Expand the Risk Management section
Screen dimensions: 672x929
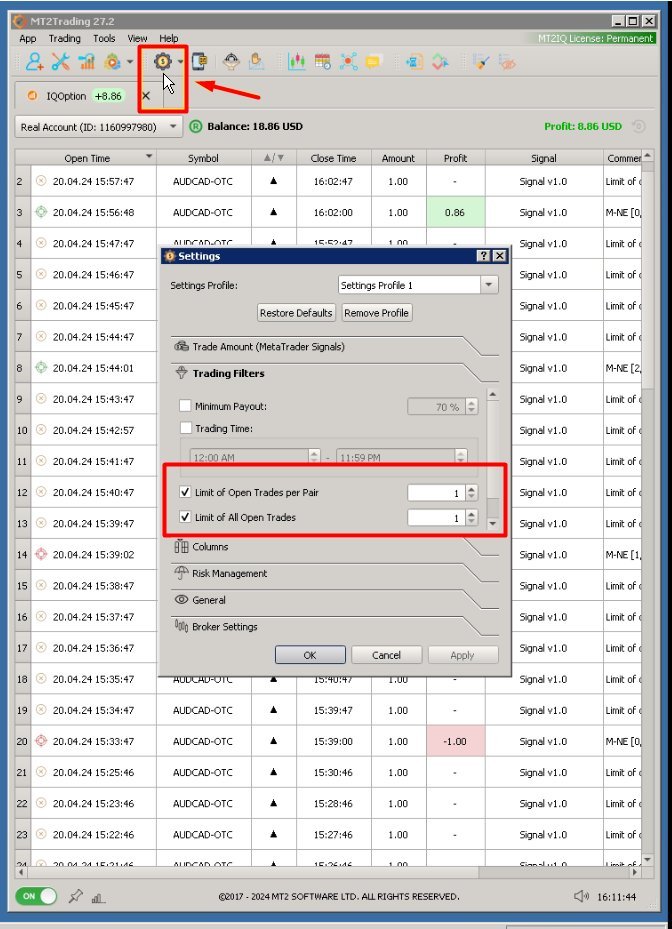229,574
